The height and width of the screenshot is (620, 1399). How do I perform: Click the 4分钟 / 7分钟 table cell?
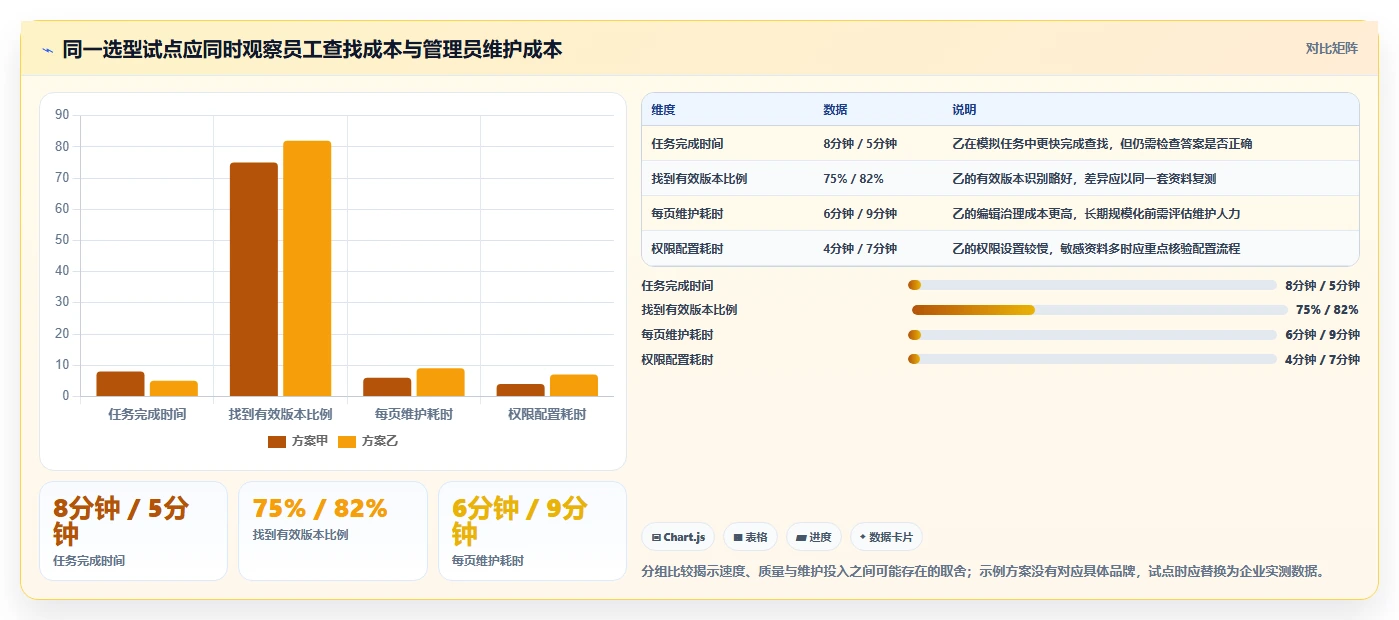(x=877, y=249)
